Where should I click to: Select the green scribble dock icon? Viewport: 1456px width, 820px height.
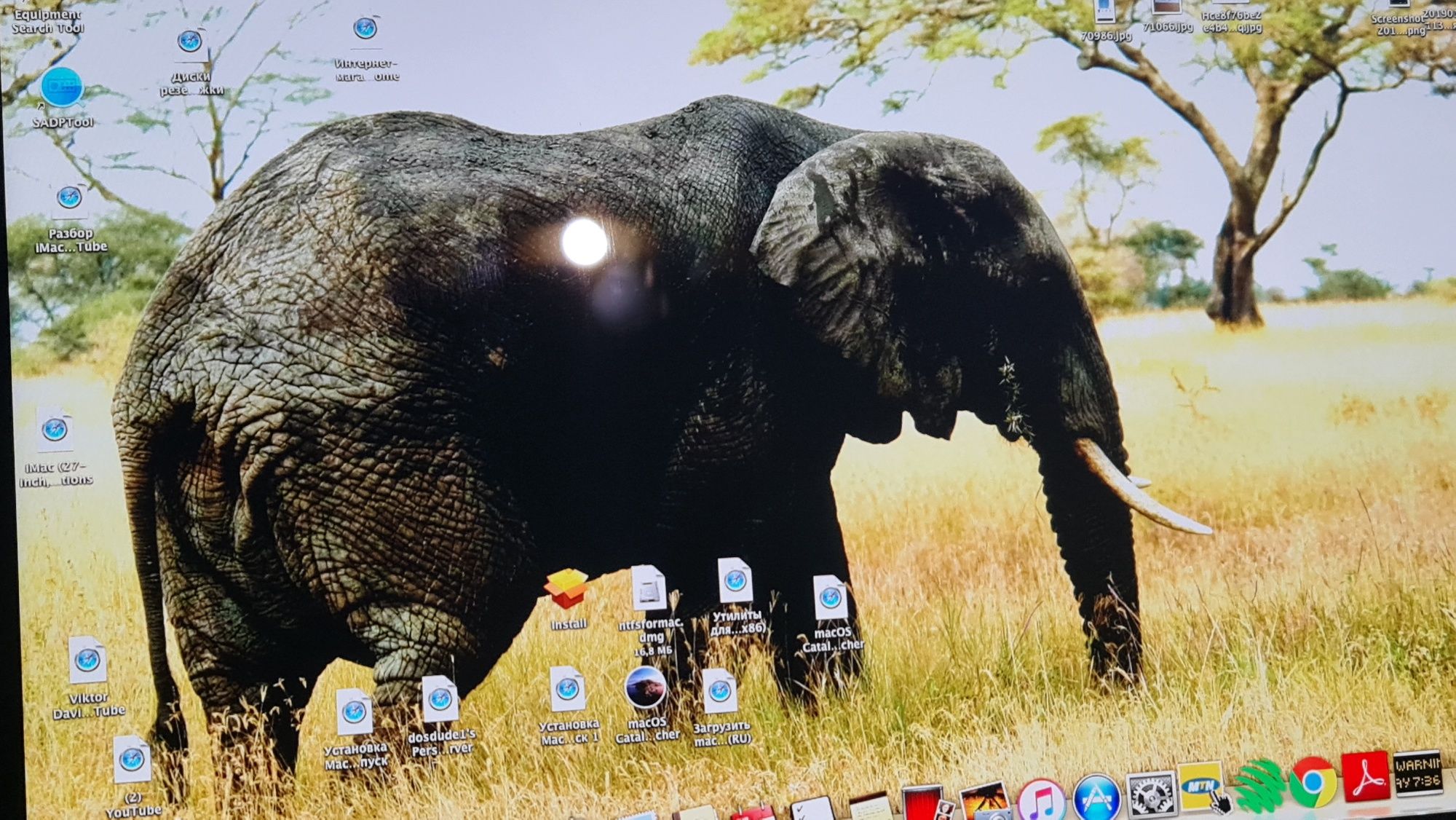tap(1259, 787)
